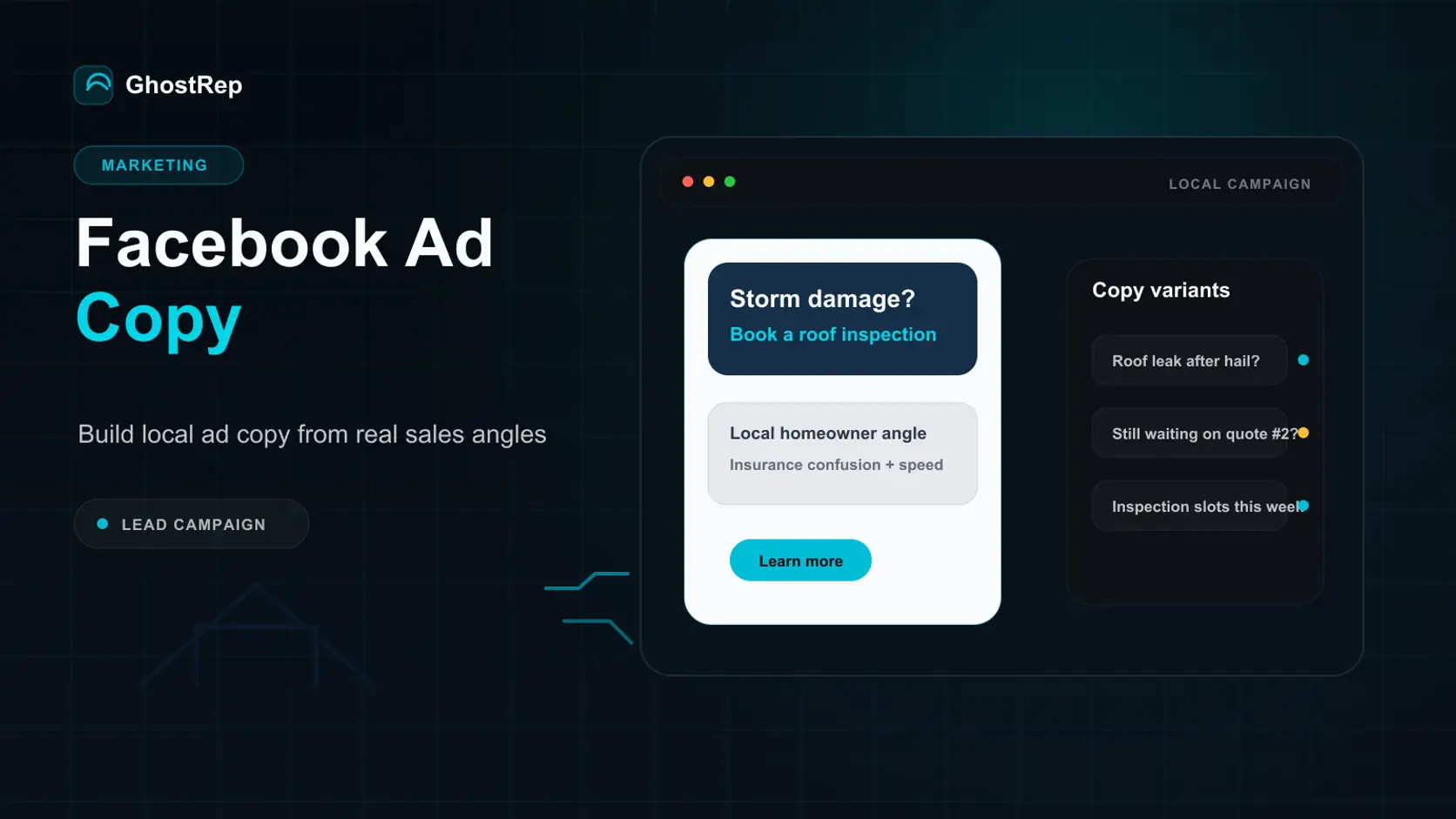1456x819 pixels.
Task: Select the Roof leak after hail? variant
Action: [1189, 360]
